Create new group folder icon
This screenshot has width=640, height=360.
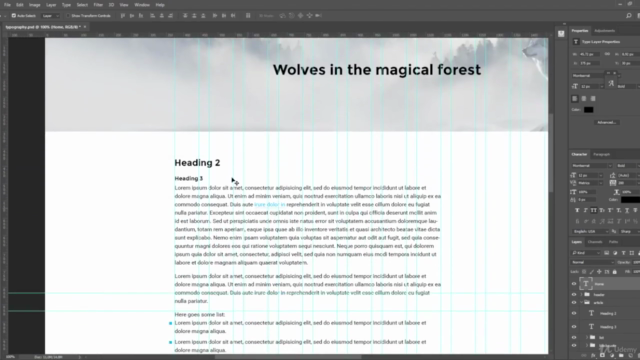point(621,356)
